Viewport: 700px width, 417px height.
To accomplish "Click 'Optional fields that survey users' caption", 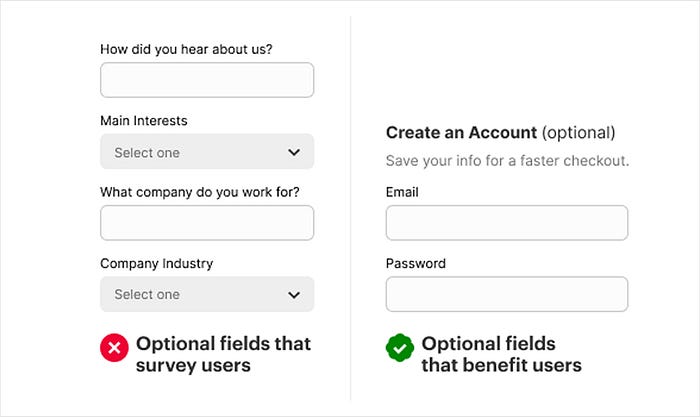I will click(x=223, y=354).
